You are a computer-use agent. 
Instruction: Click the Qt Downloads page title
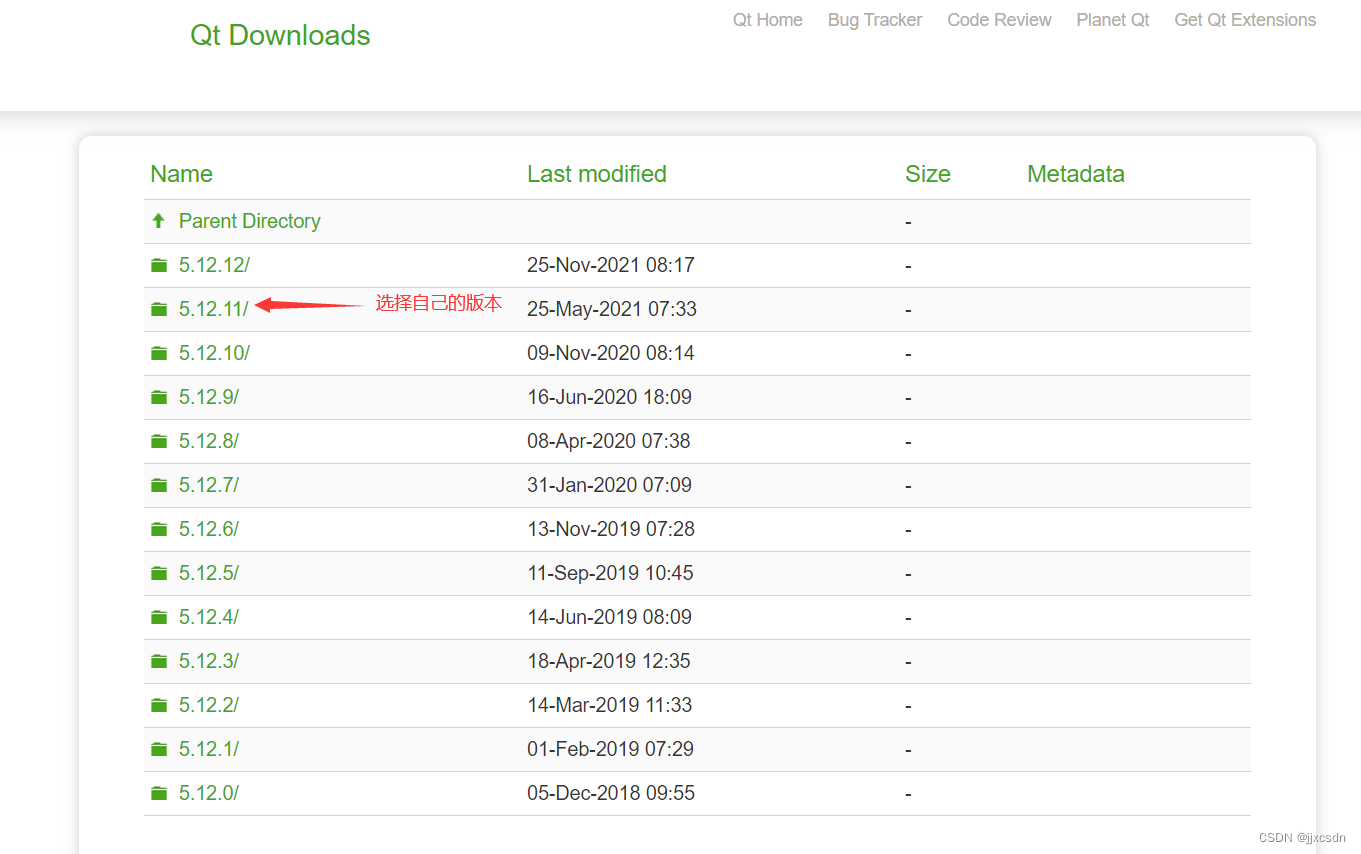click(x=280, y=35)
